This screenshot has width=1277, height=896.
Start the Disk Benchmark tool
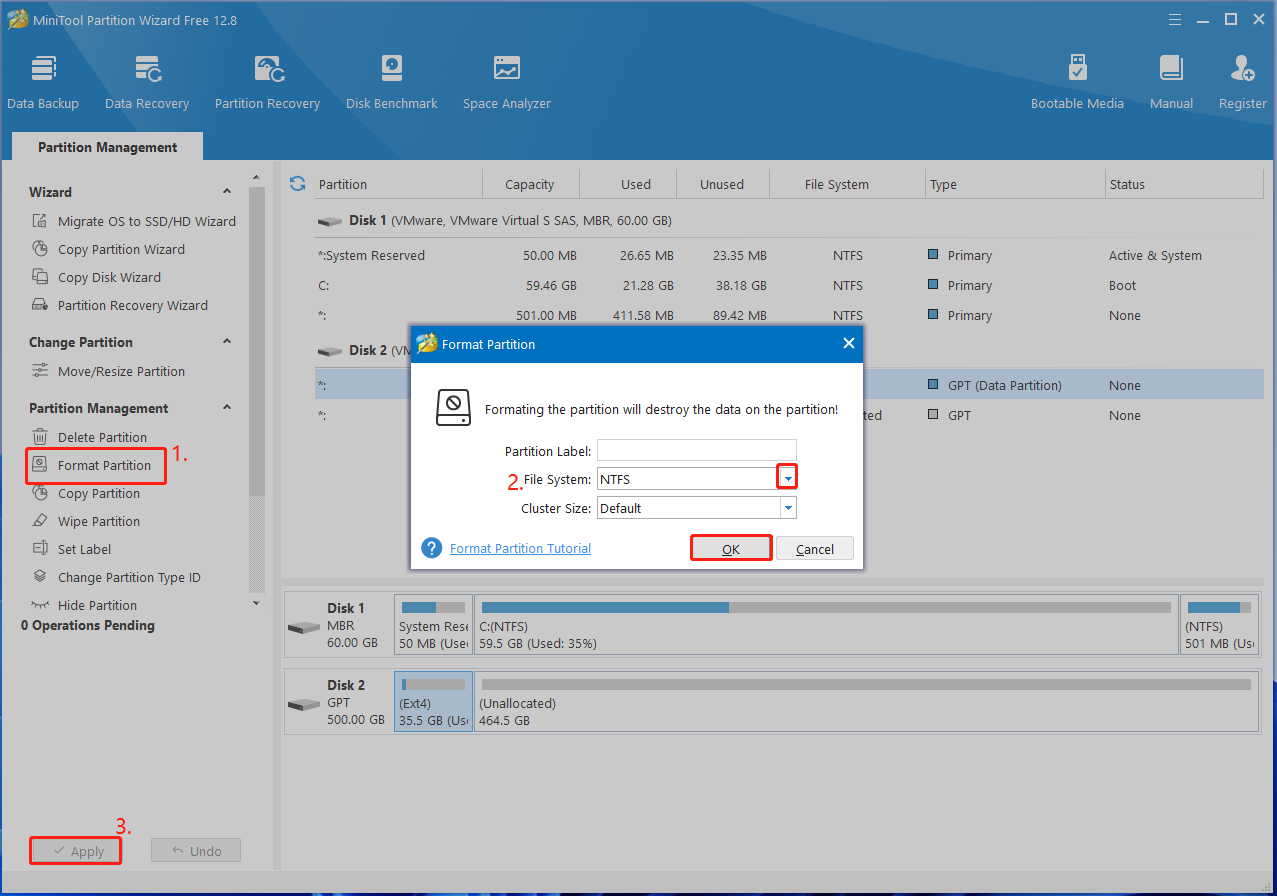tap(392, 83)
